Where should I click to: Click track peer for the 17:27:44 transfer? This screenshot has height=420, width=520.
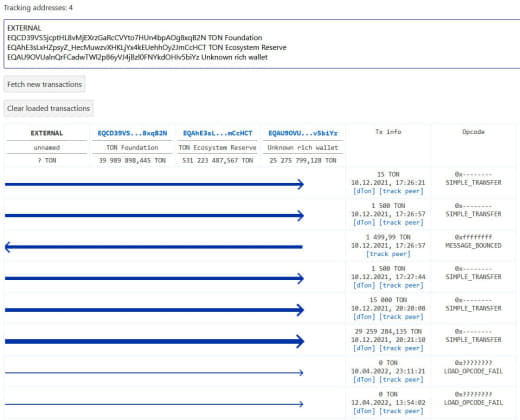pyautogui.click(x=401, y=285)
